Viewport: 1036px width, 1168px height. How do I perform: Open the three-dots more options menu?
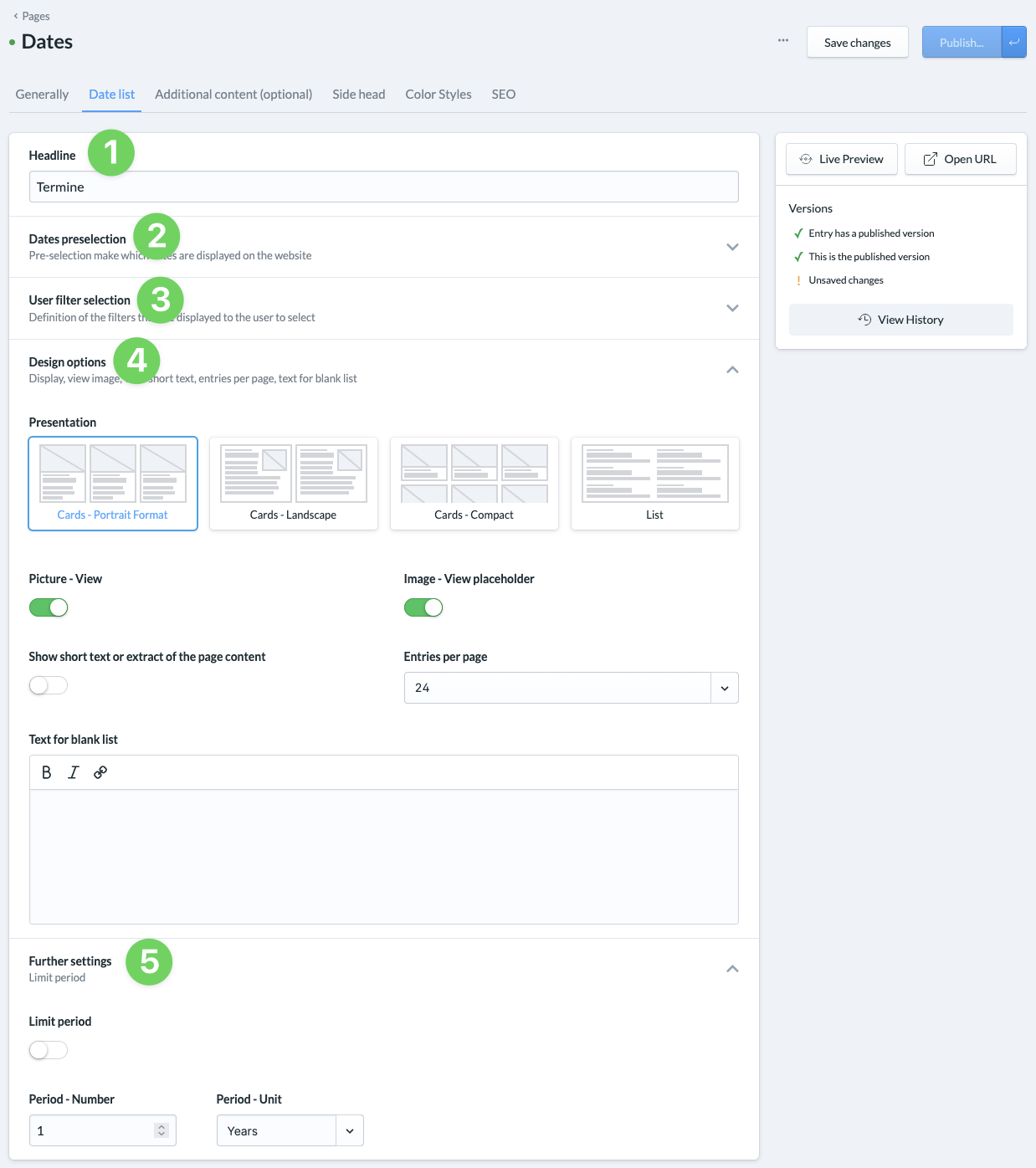pos(783,40)
